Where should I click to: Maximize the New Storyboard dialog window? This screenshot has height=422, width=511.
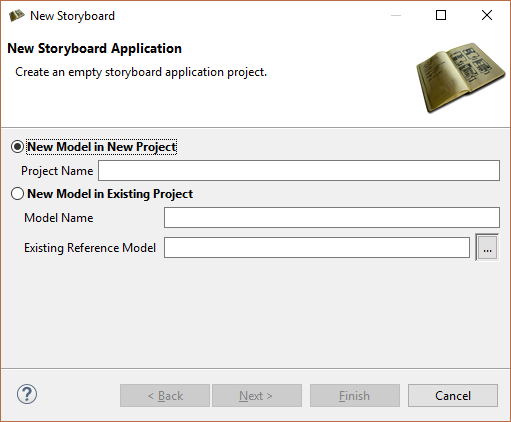pyautogui.click(x=441, y=15)
